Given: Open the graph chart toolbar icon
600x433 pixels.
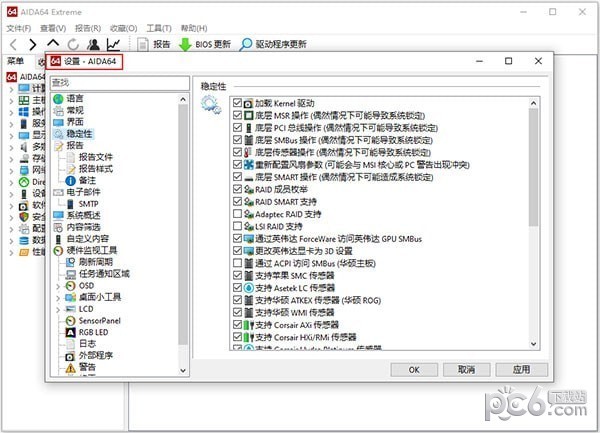Looking at the screenshot, I should tap(114, 45).
